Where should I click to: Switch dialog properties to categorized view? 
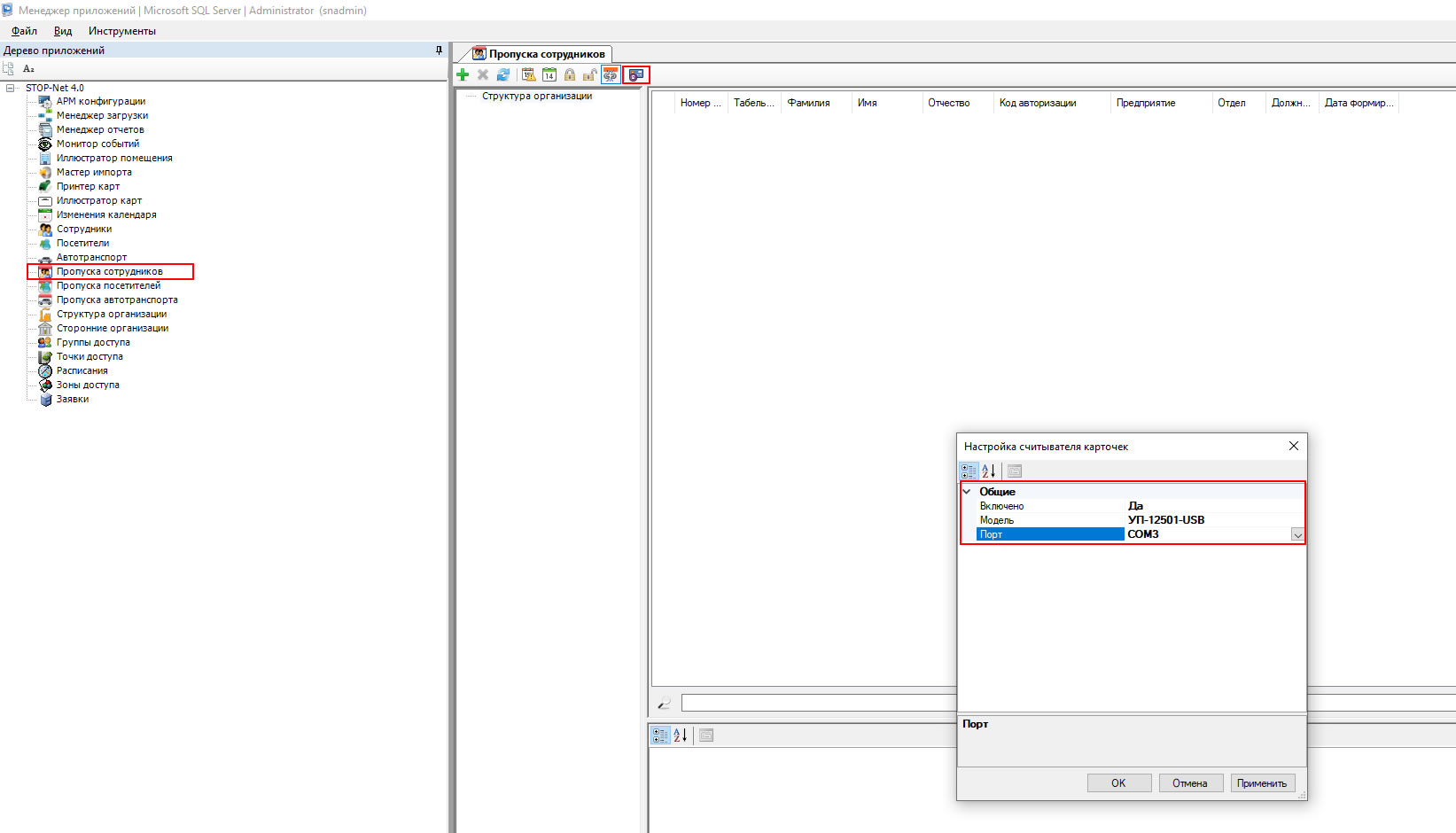[x=969, y=471]
